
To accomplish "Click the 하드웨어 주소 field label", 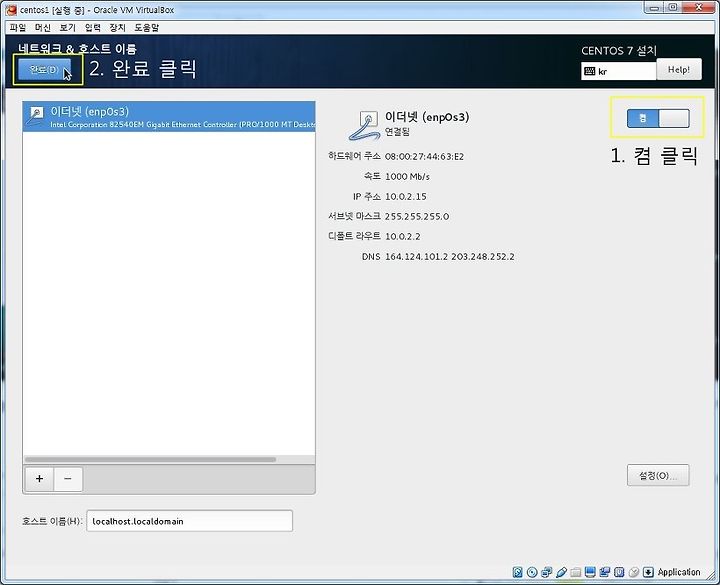I will pyautogui.click(x=354, y=156).
